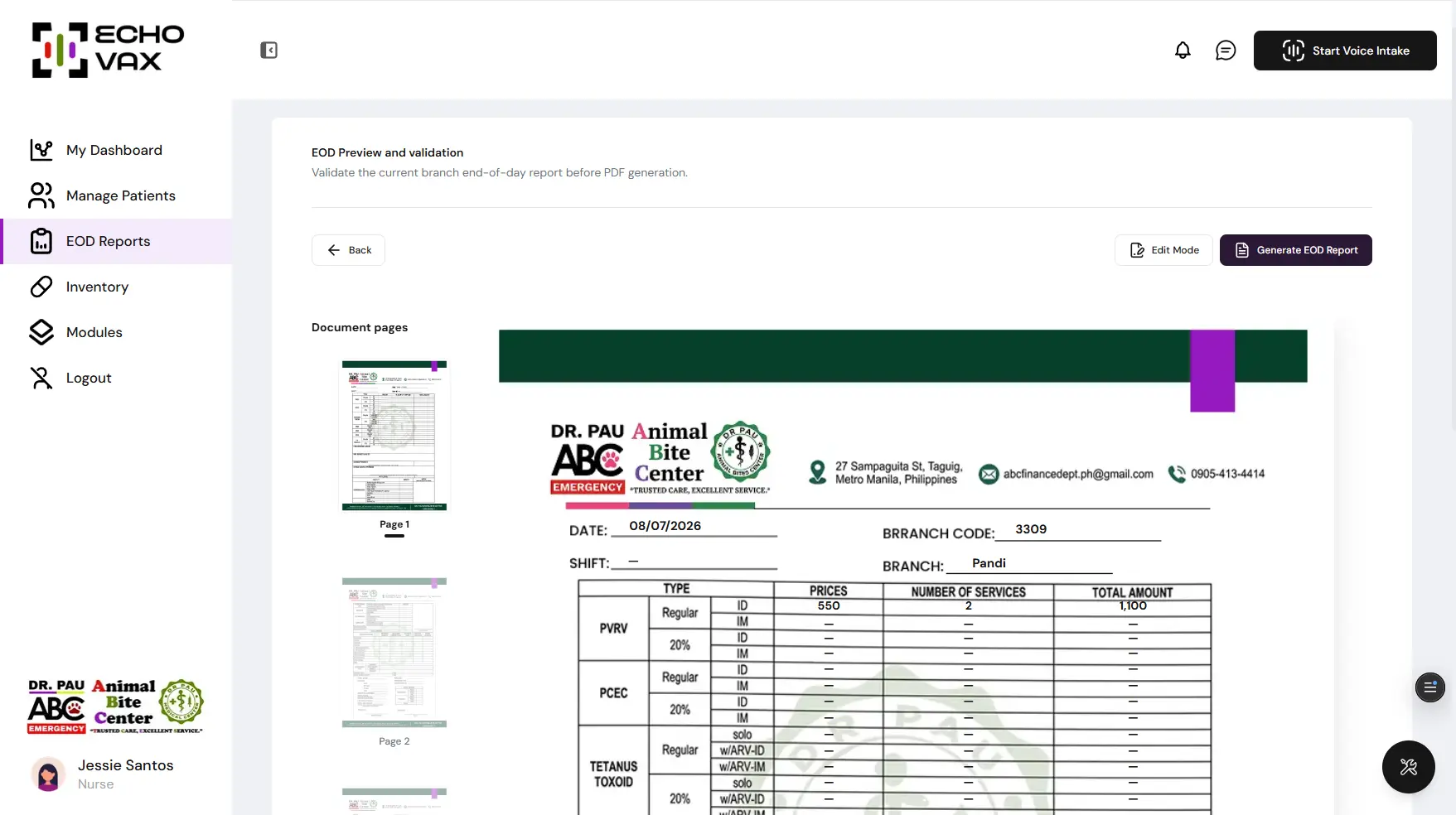The image size is (1456, 815).
Task: Click branch code value 3309
Action: [x=1031, y=529]
